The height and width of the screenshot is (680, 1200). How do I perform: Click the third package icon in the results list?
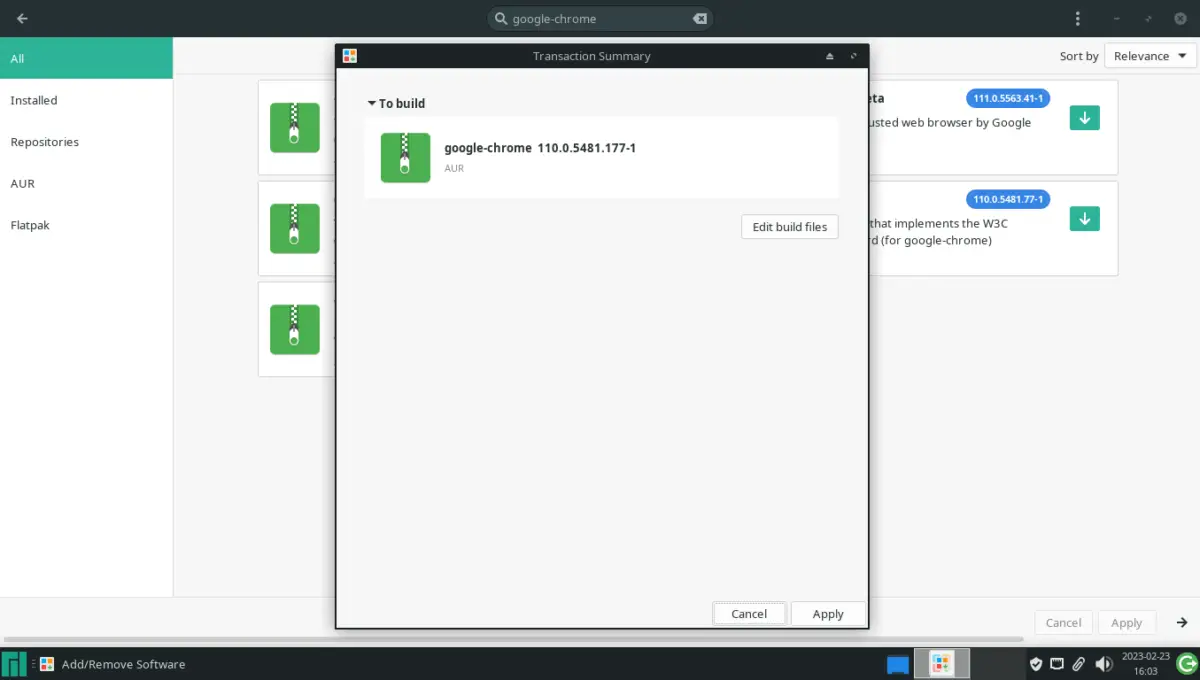[294, 329]
